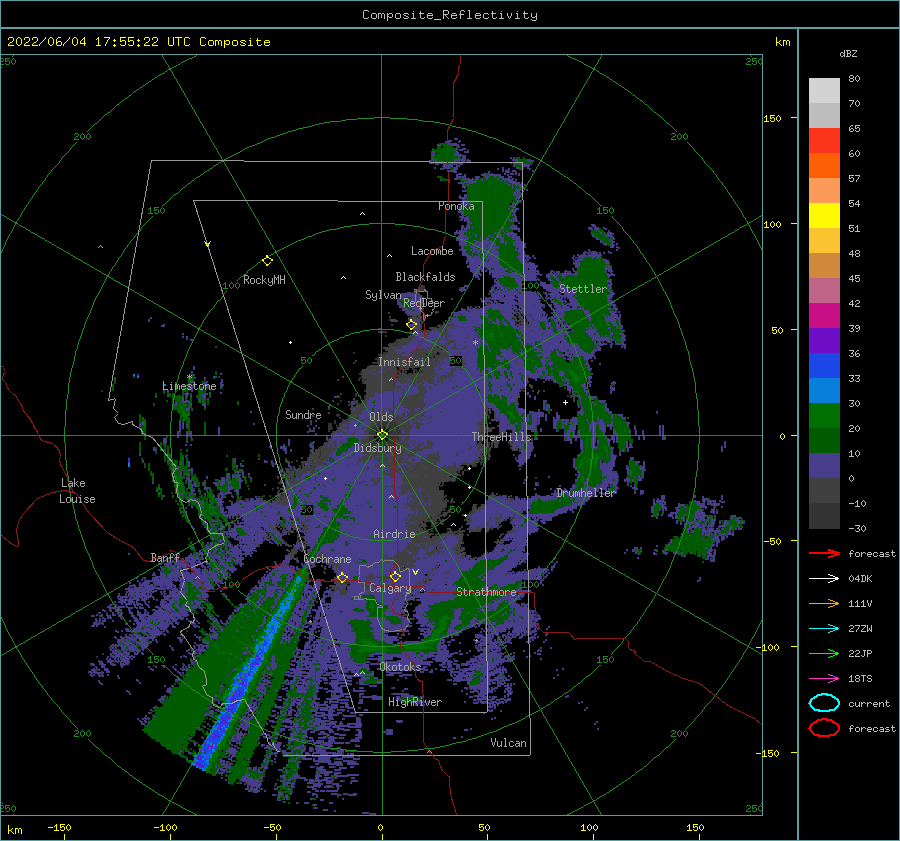Click the HighRiver label
900x841 pixels.
point(415,702)
